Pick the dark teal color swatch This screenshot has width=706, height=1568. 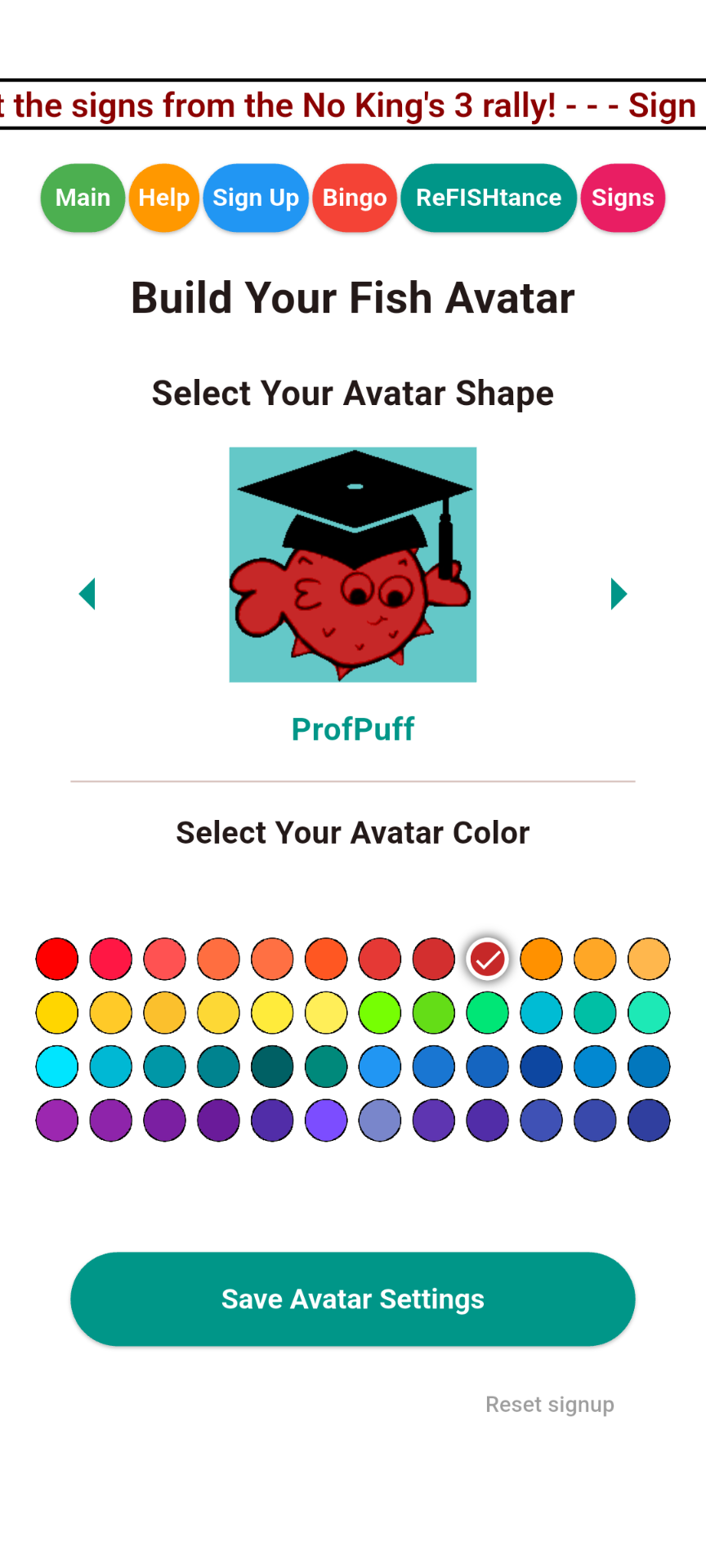coord(272,1067)
